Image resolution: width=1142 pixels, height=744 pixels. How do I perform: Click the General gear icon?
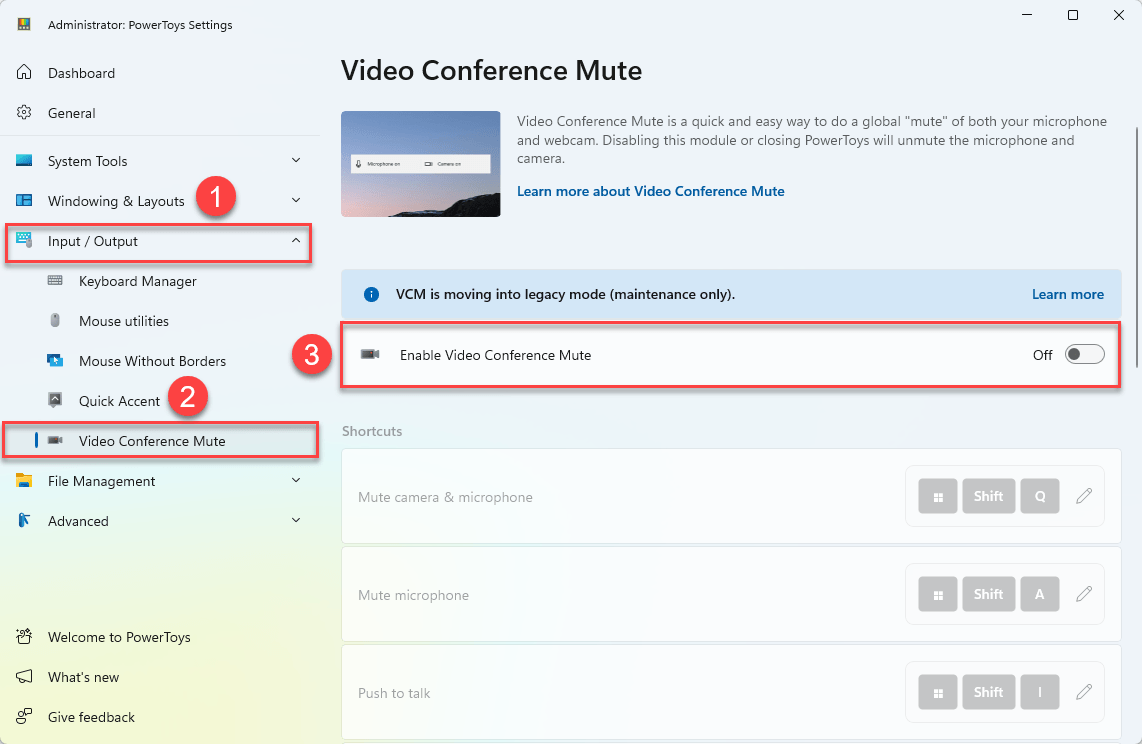(24, 113)
